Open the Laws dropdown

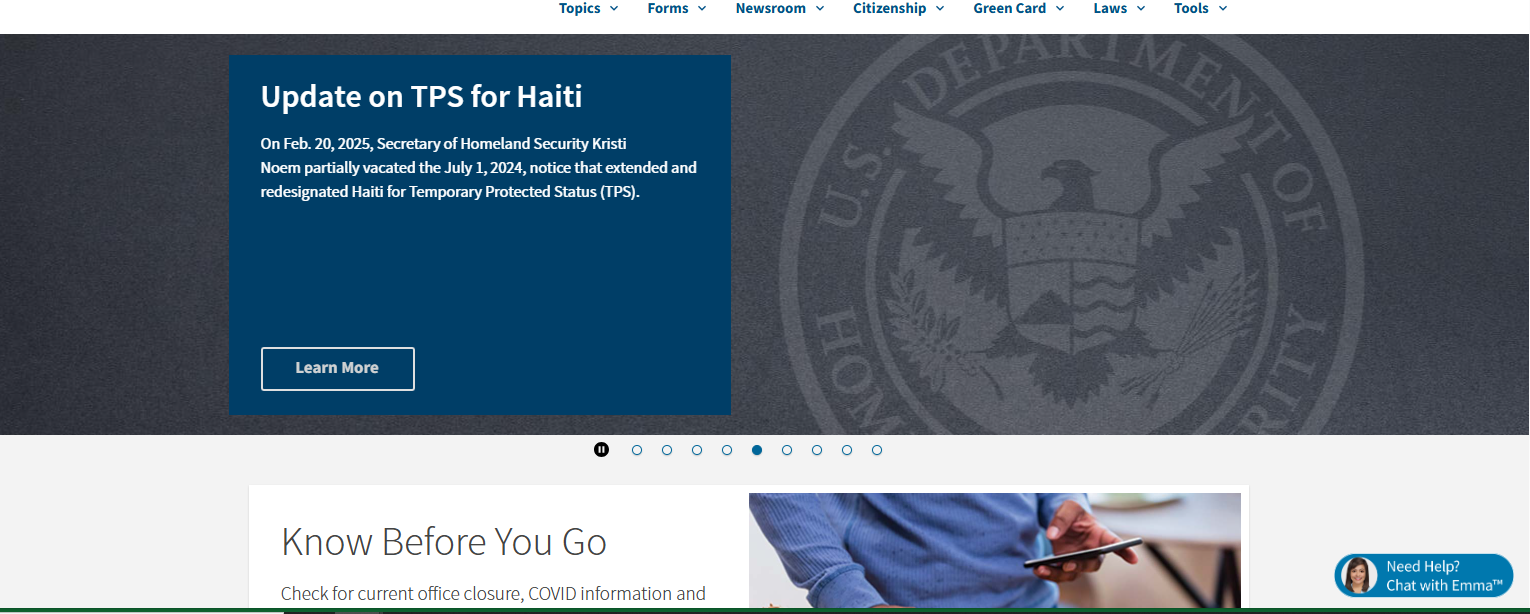click(1119, 8)
